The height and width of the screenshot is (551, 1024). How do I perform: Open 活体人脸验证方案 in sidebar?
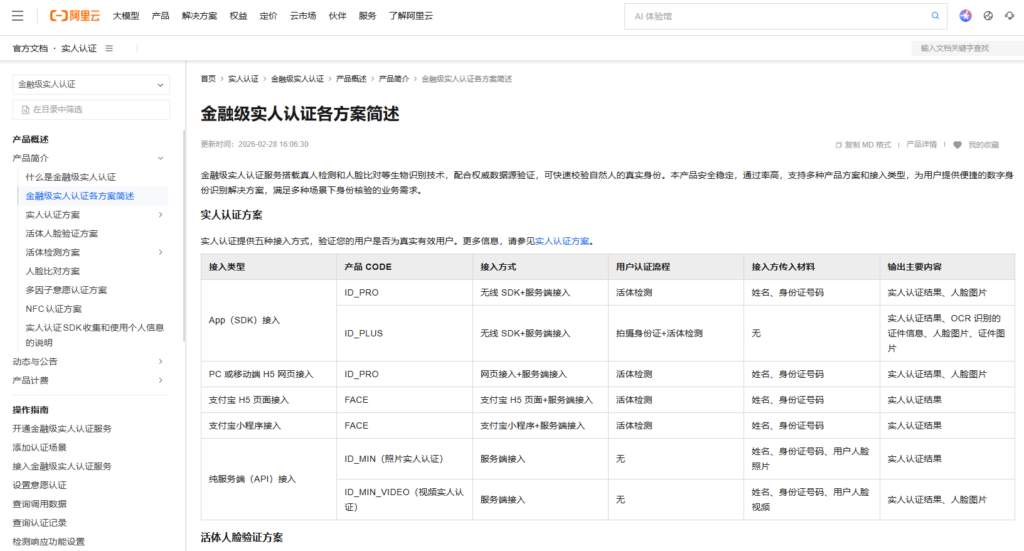61,234
